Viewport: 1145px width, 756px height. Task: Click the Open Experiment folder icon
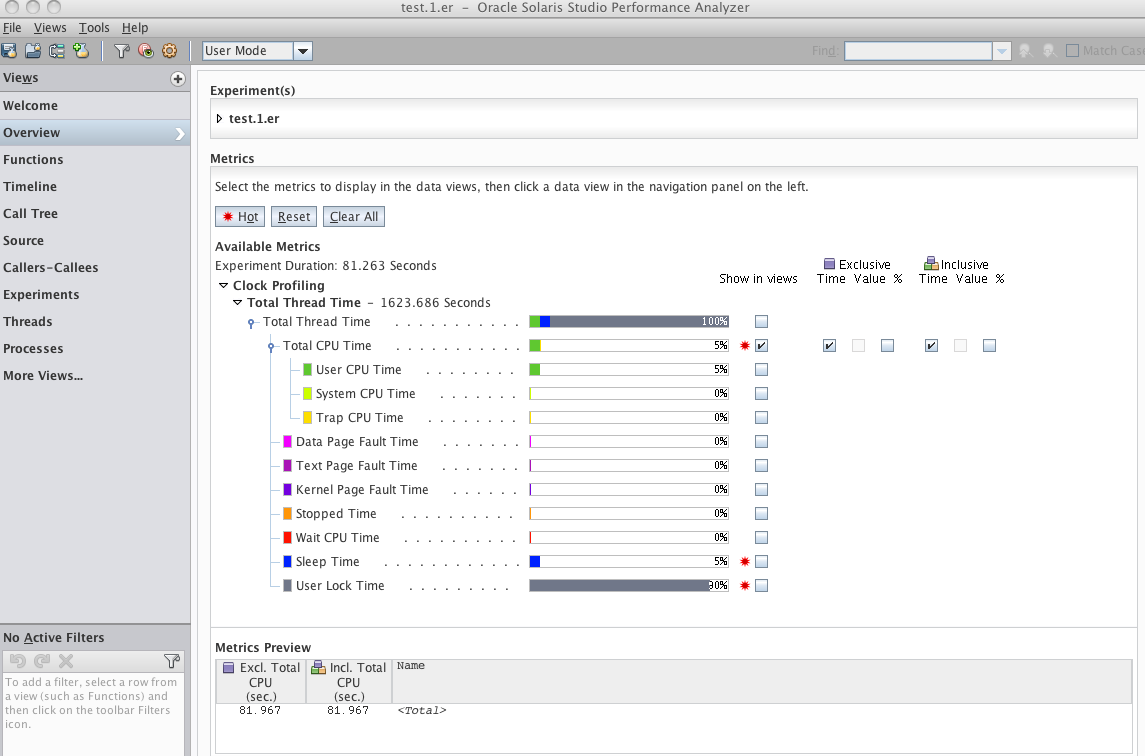click(x=33, y=50)
